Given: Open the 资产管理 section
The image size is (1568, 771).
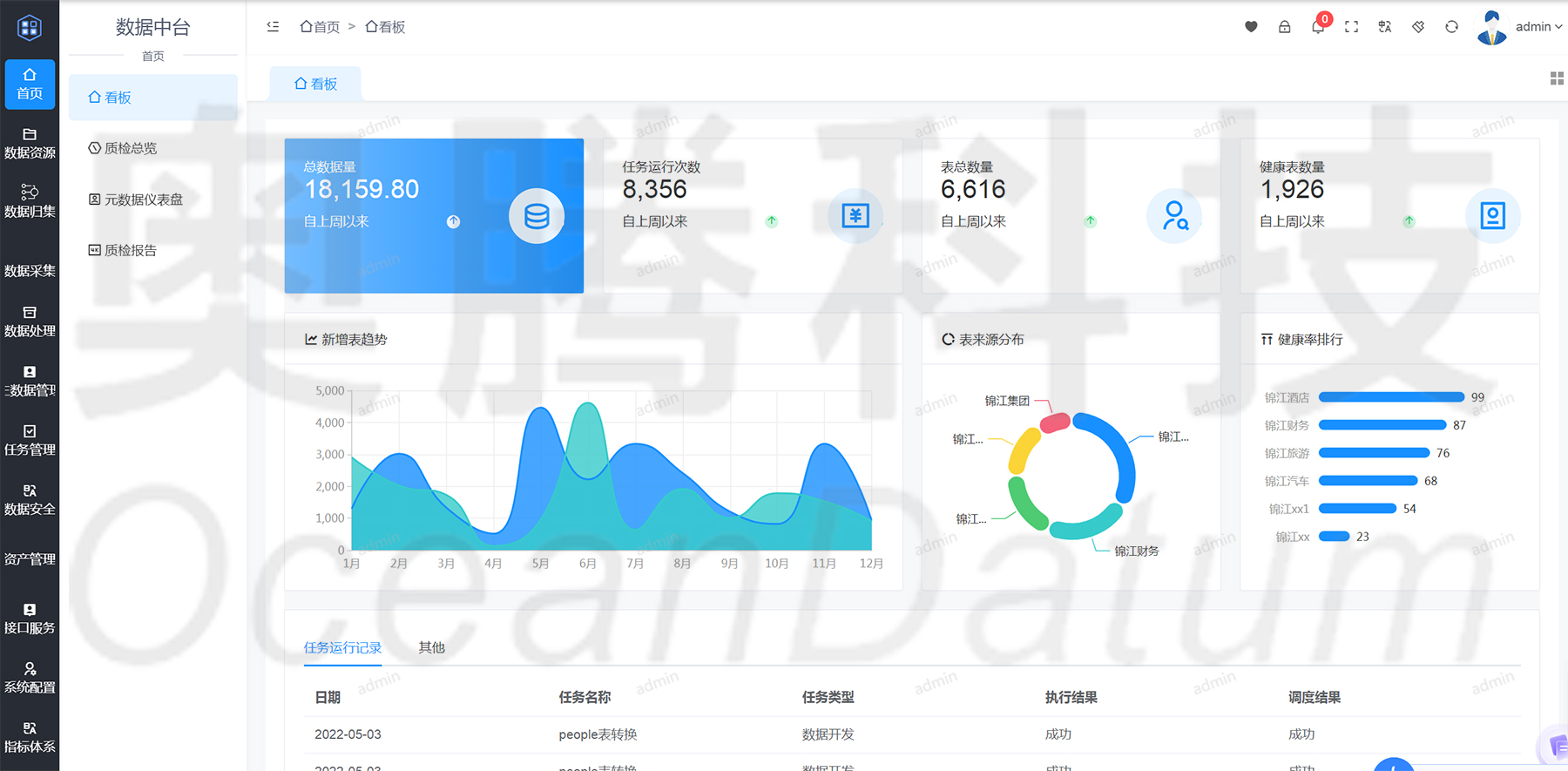Looking at the screenshot, I should [x=30, y=559].
